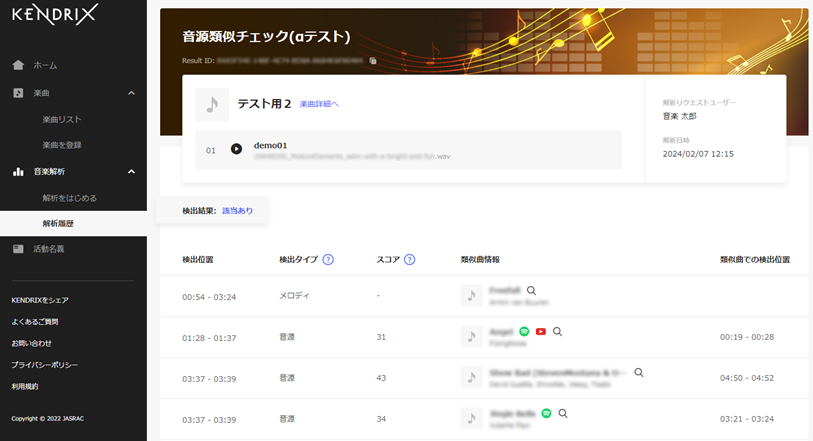Open YouTube link in the 01:28 row
813x441 pixels.
(x=541, y=331)
